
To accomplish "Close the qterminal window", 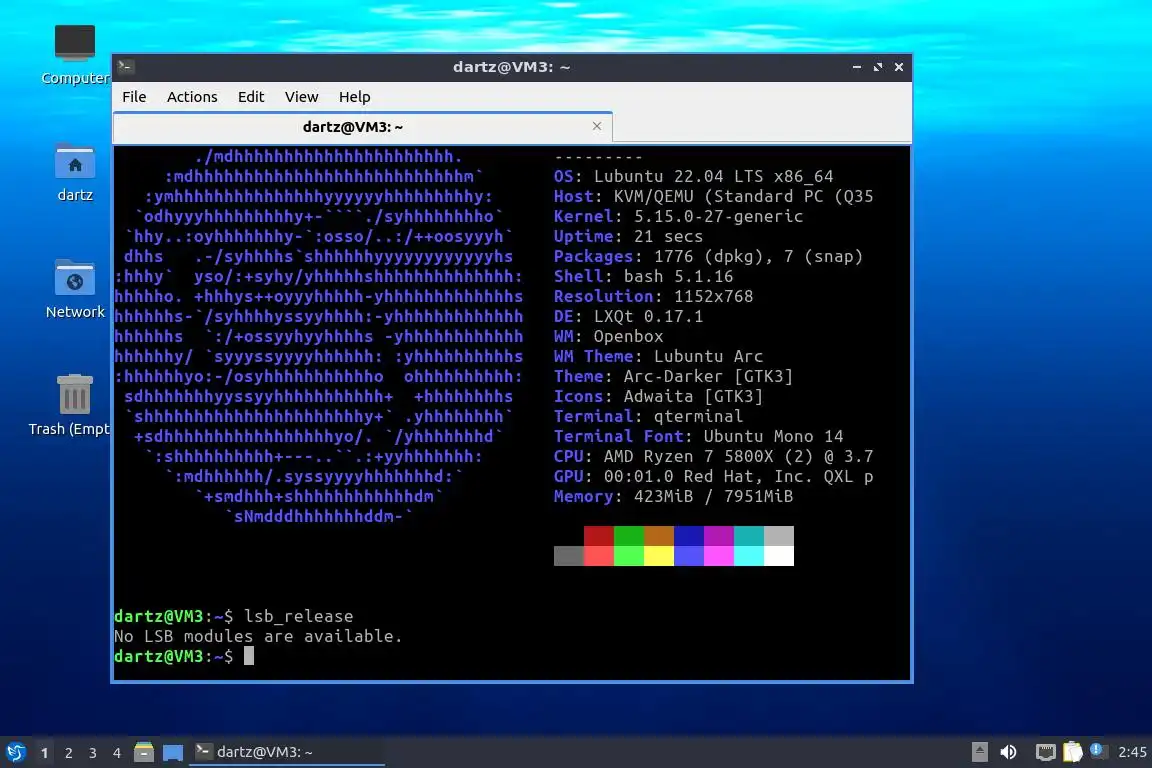I will coord(899,67).
